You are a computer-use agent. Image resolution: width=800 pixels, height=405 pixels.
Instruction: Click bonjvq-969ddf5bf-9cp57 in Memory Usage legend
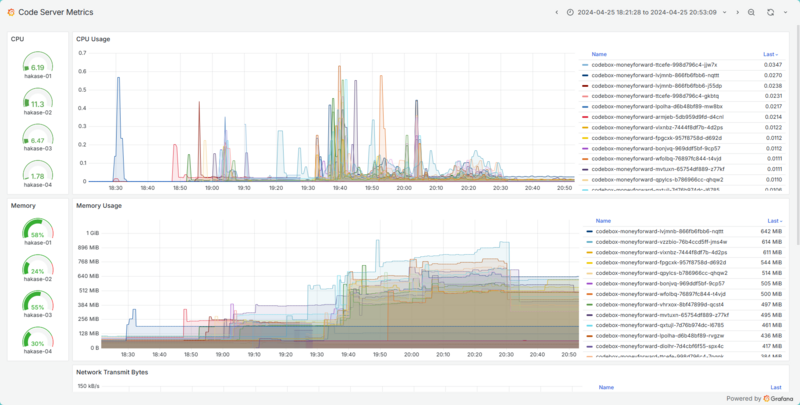[x=660, y=284]
